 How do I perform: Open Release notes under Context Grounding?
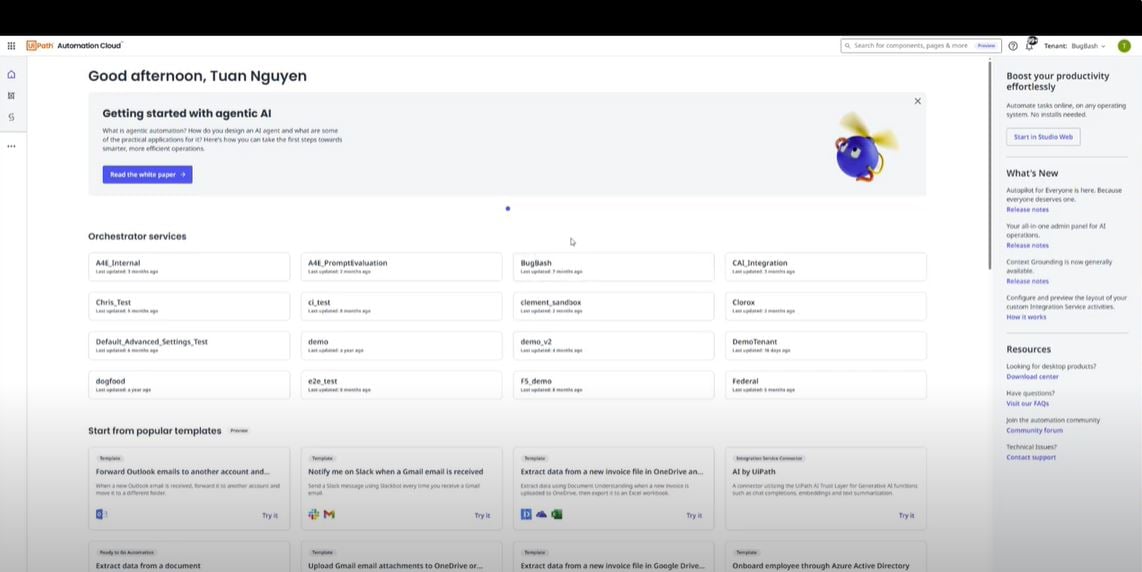(x=1028, y=281)
